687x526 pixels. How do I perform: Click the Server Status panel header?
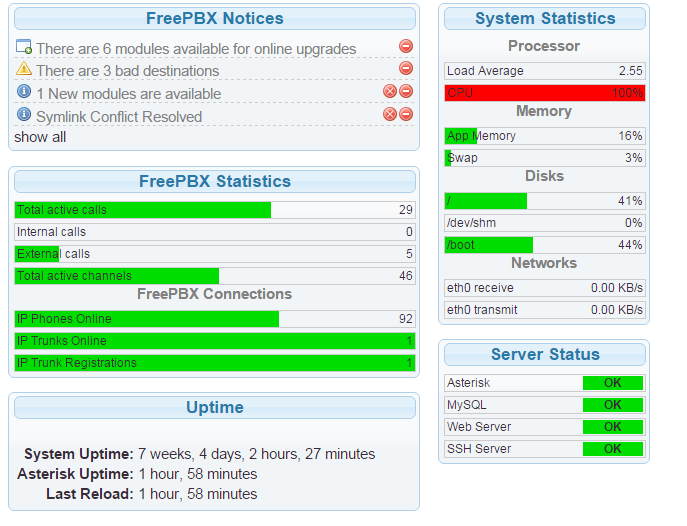pyautogui.click(x=545, y=354)
